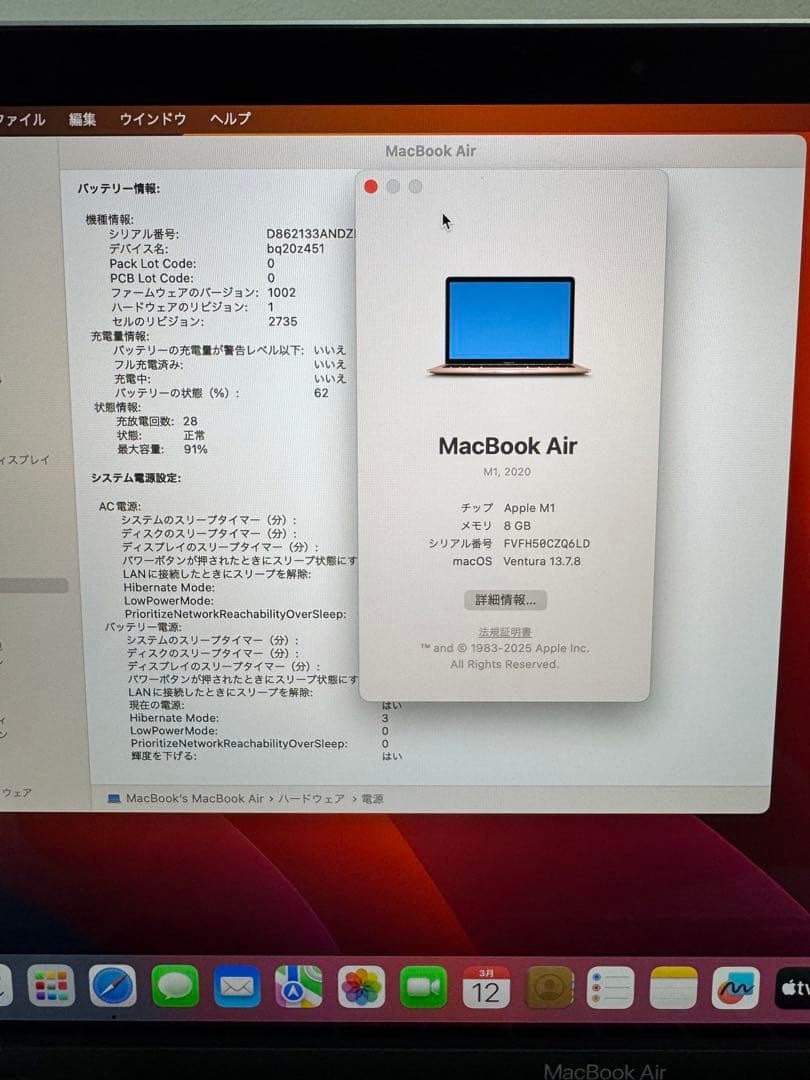Select ハードウェア in the path bar
The width and height of the screenshot is (810, 1080).
tap(311, 798)
